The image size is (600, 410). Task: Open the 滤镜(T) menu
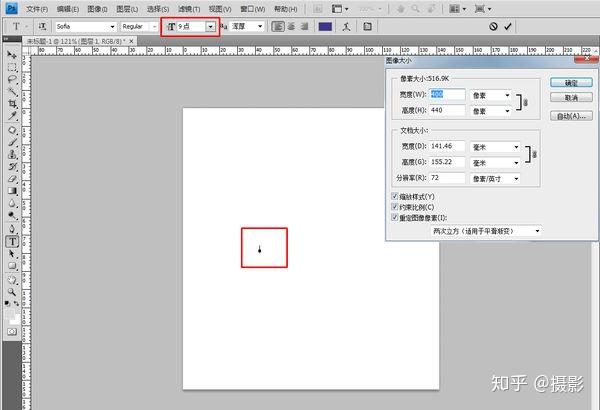click(189, 9)
